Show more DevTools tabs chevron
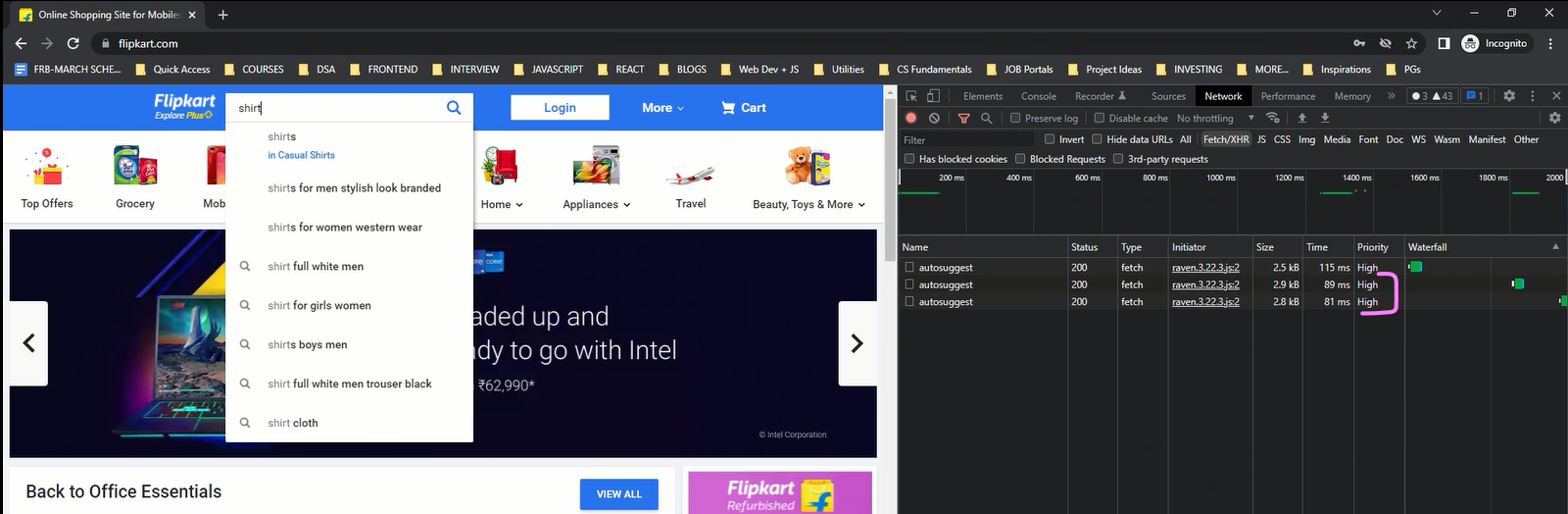1568x514 pixels. pos(1391,96)
